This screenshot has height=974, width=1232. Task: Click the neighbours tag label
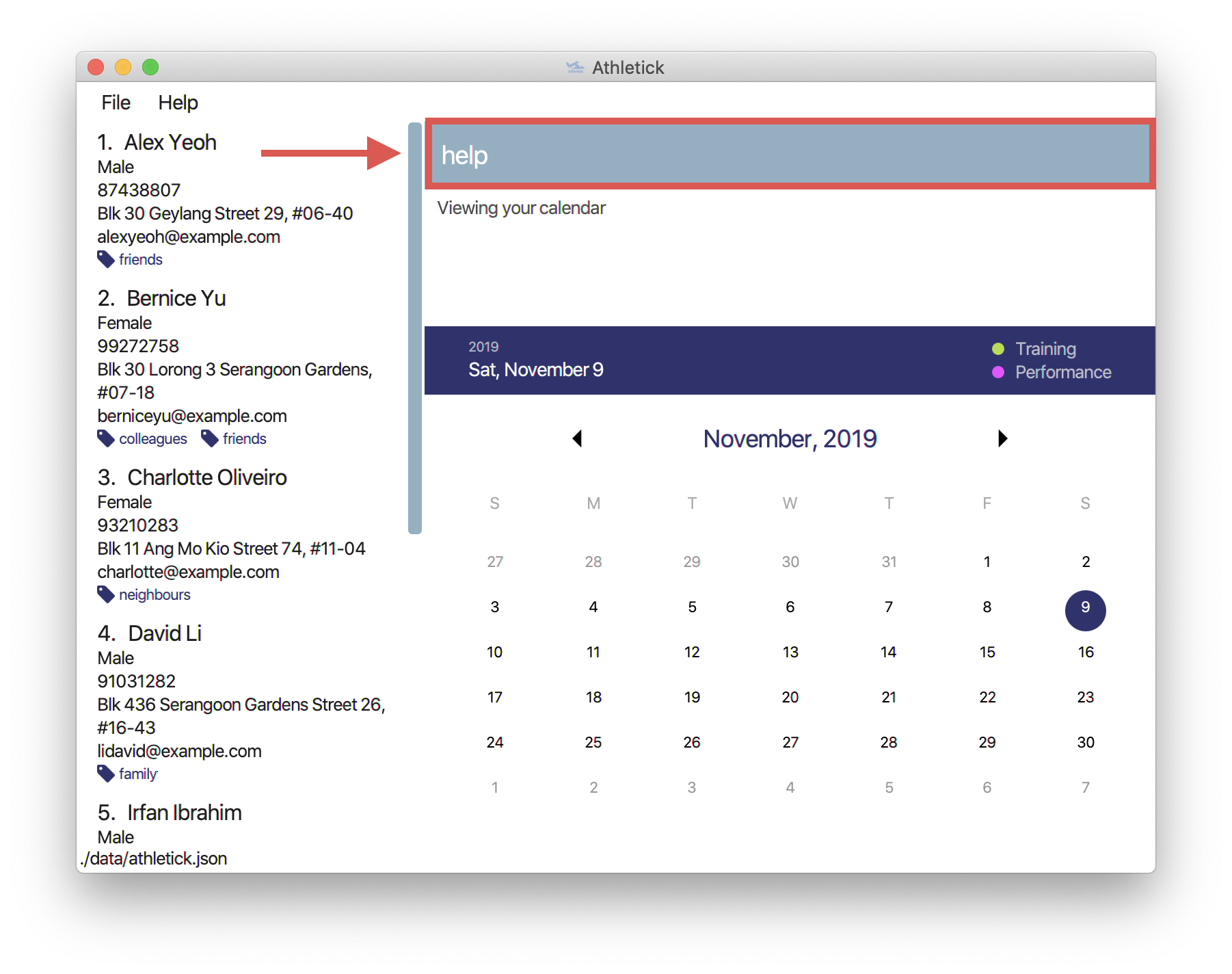point(155,594)
